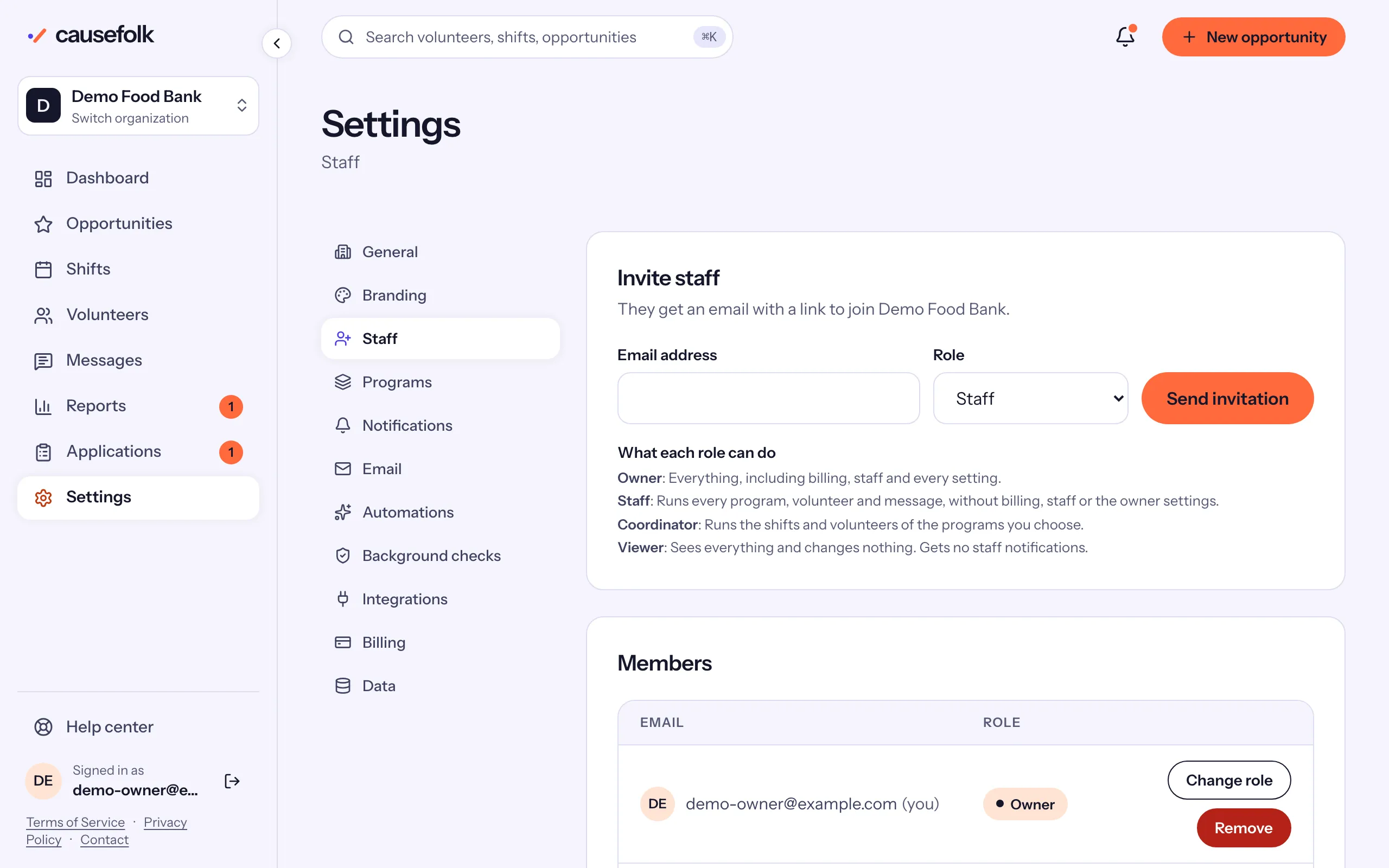Click the sign-out icon next to demo-owner
The image size is (1389, 868).
point(232,781)
